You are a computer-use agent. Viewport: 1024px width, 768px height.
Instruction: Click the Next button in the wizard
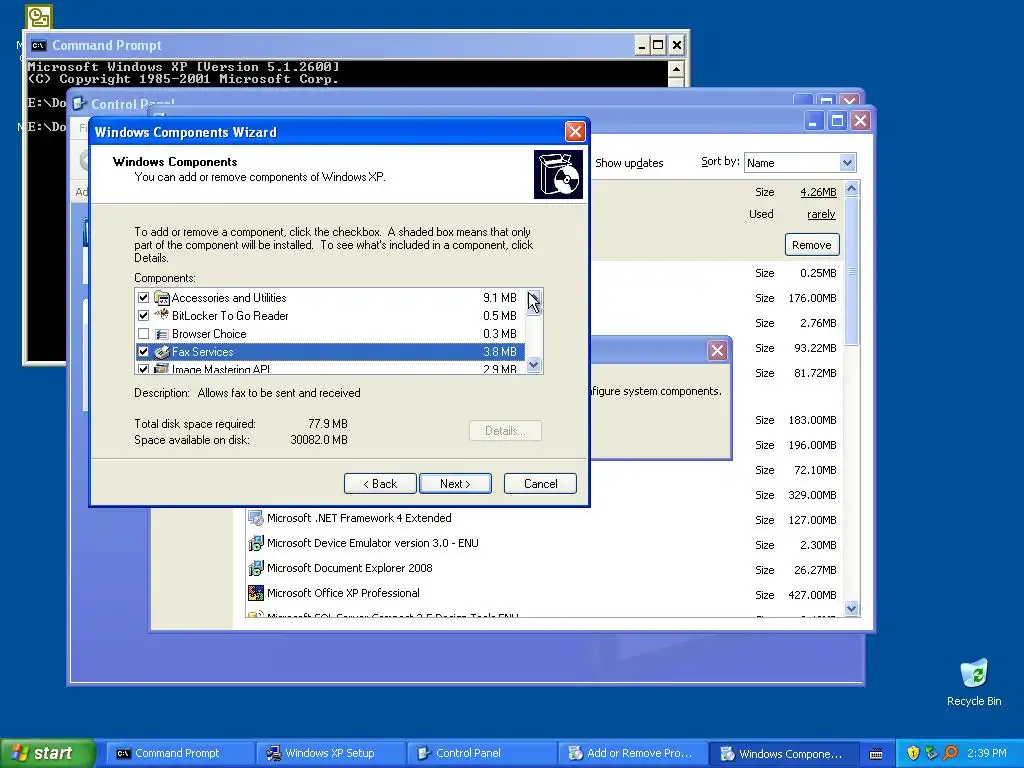point(455,484)
